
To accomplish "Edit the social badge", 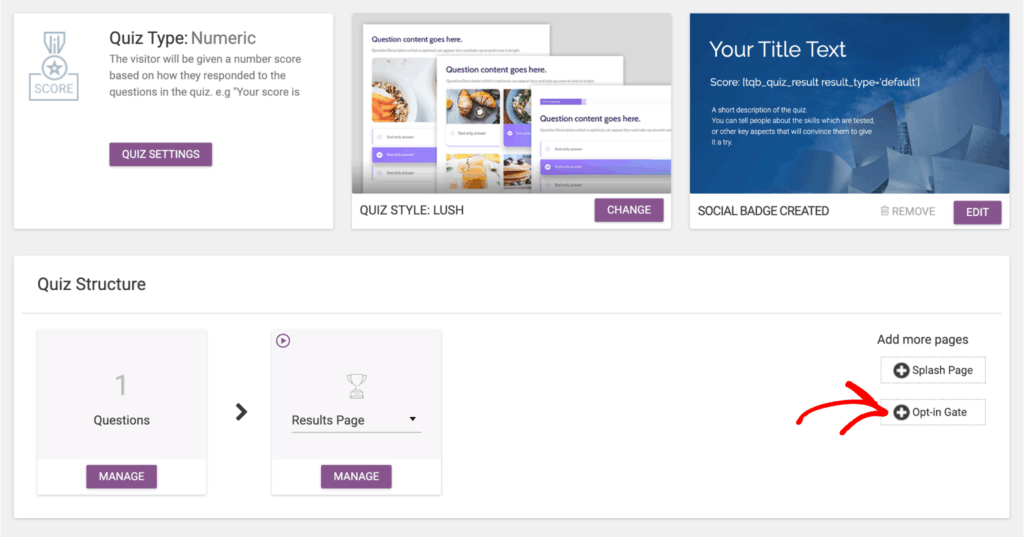I will [x=976, y=212].
